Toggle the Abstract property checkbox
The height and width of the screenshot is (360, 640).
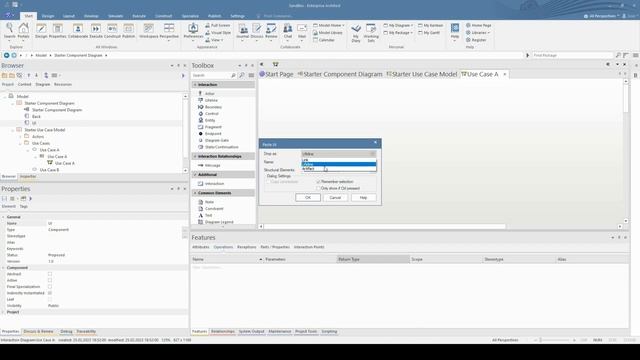coord(50,274)
